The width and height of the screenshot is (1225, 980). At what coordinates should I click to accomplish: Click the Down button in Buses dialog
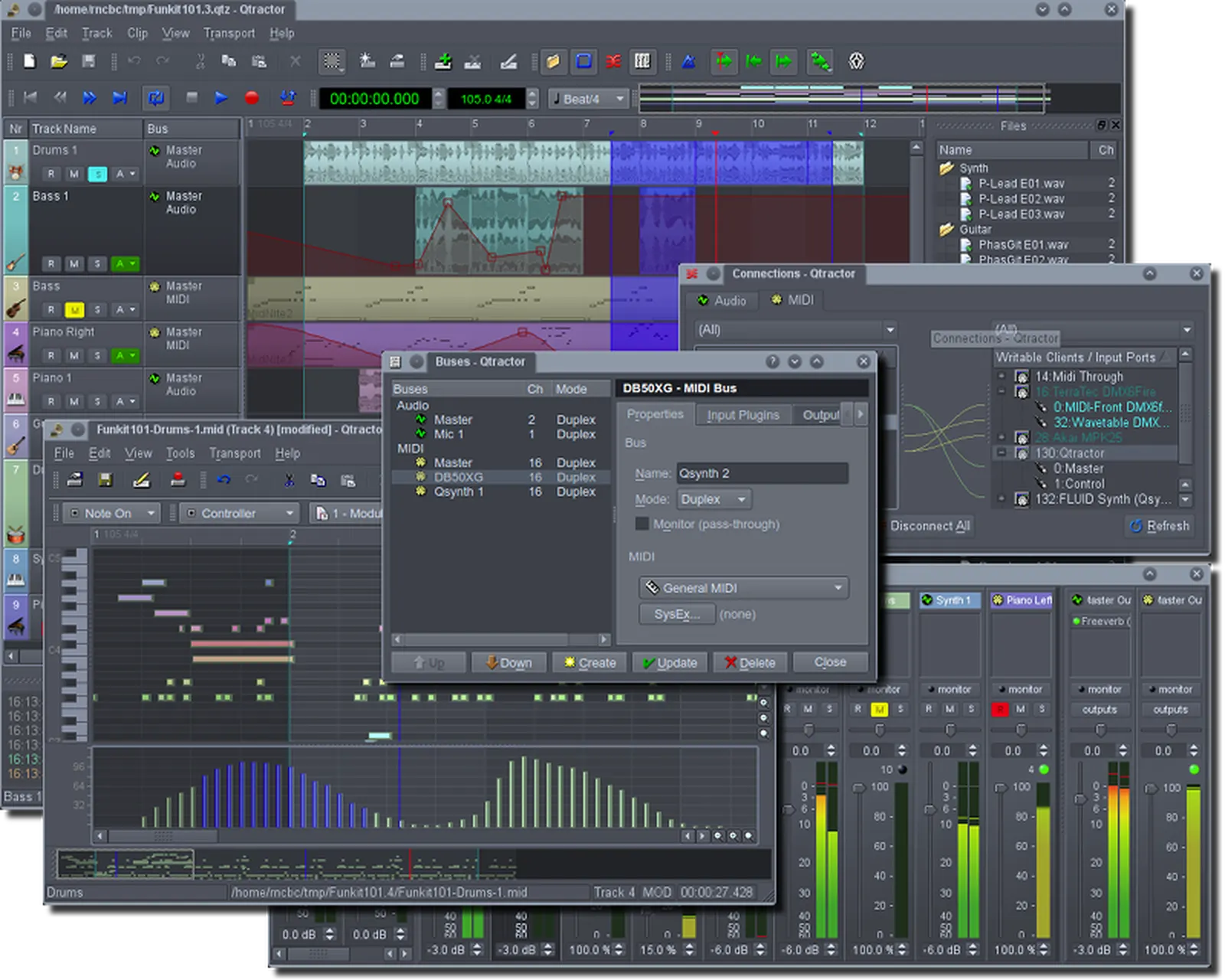pos(509,663)
